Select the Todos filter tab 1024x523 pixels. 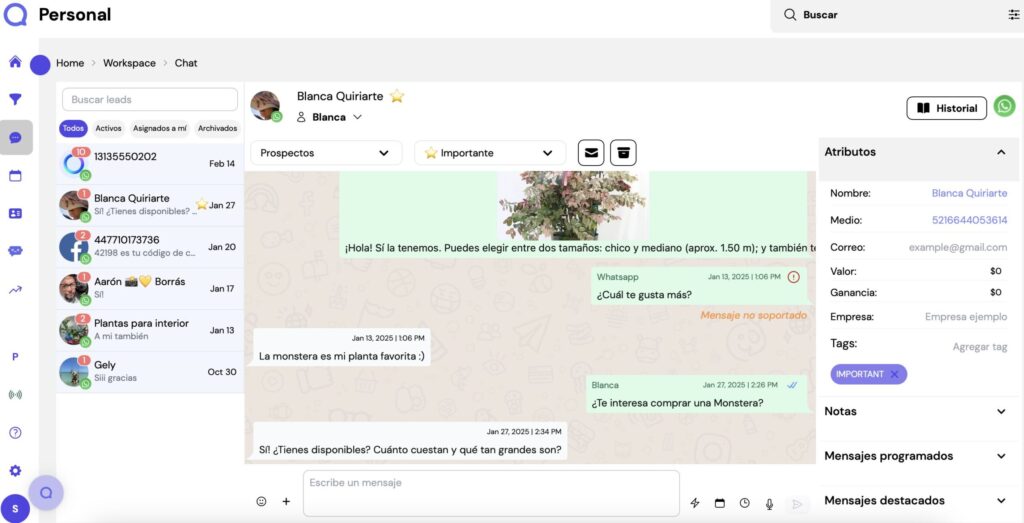click(x=73, y=128)
